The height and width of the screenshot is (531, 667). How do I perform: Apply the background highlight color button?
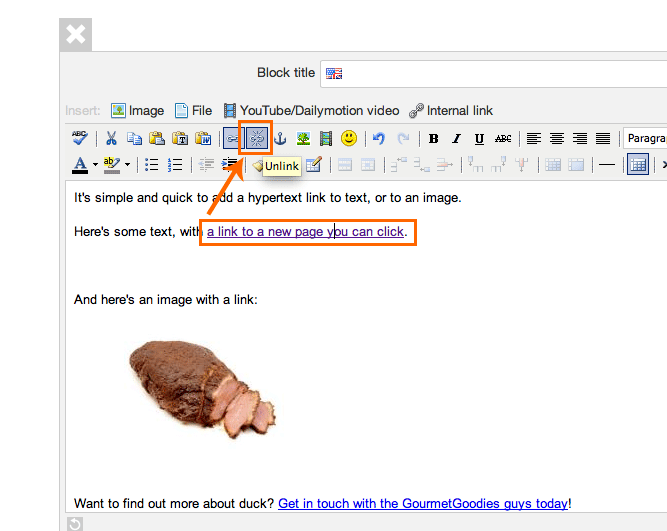pyautogui.click(x=112, y=165)
